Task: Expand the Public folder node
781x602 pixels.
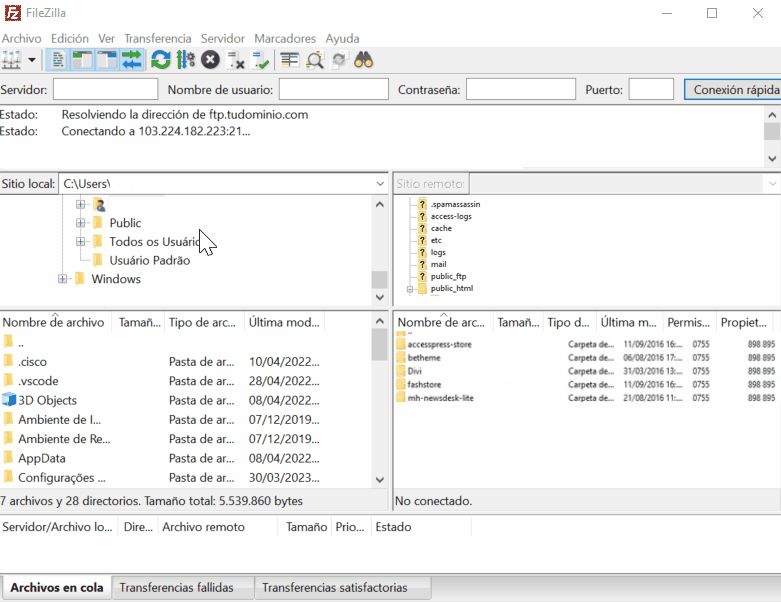Action: point(80,223)
